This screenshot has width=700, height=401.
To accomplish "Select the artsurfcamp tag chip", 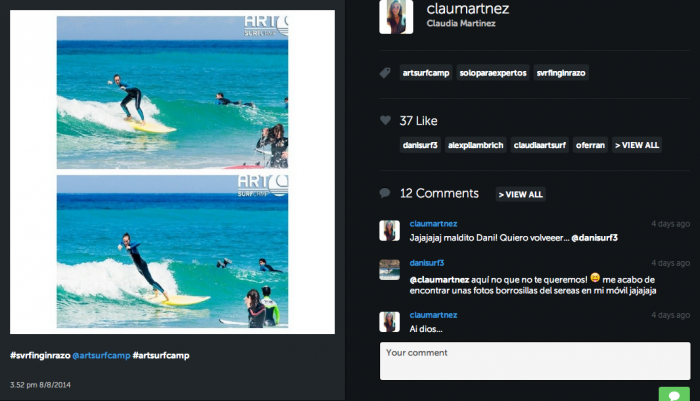I will (425, 73).
